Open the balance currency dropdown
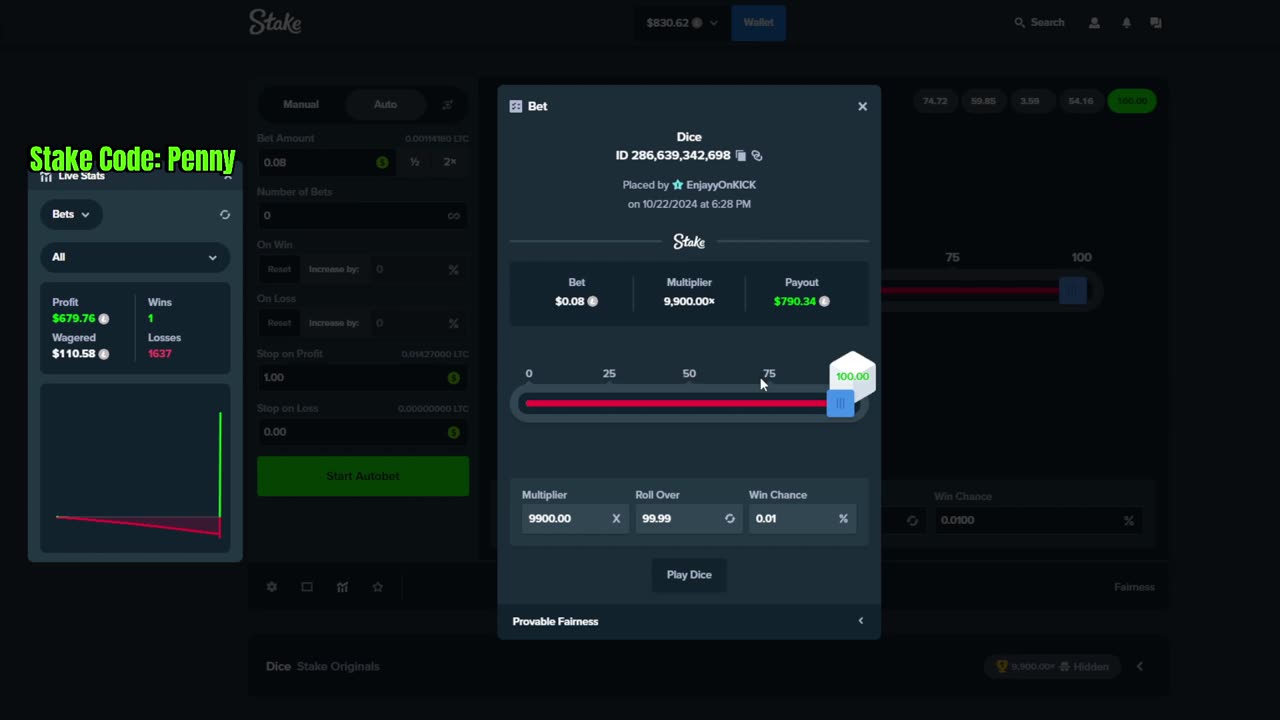The image size is (1280, 720). coord(682,22)
